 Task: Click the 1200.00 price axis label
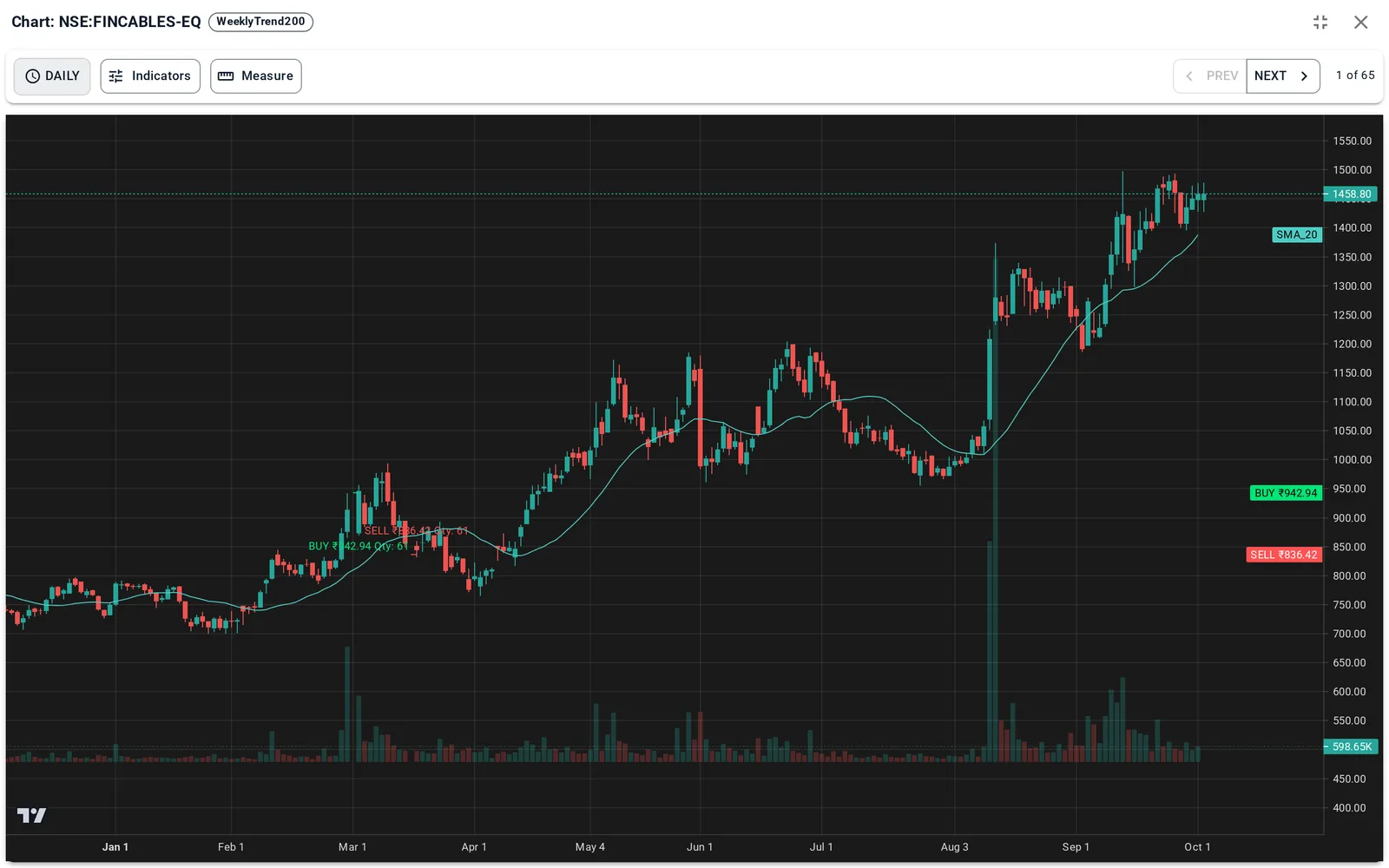pos(1353,344)
